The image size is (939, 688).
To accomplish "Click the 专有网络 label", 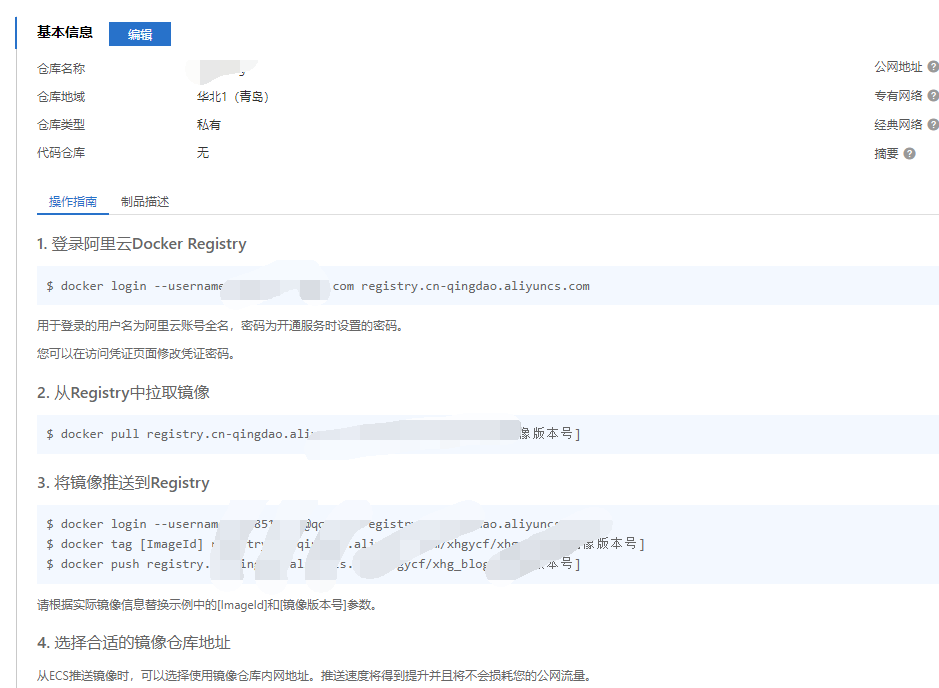I will click(x=898, y=96).
